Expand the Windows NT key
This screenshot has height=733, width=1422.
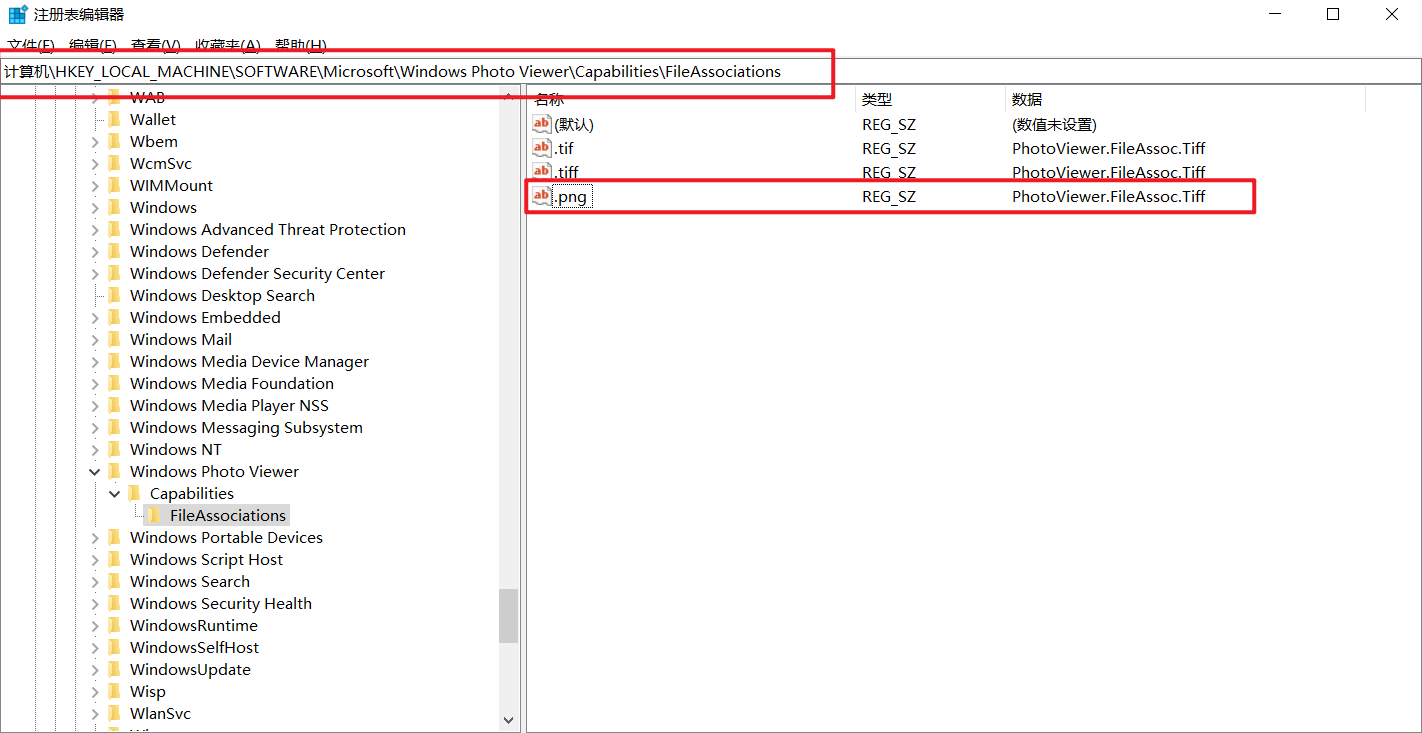95,449
